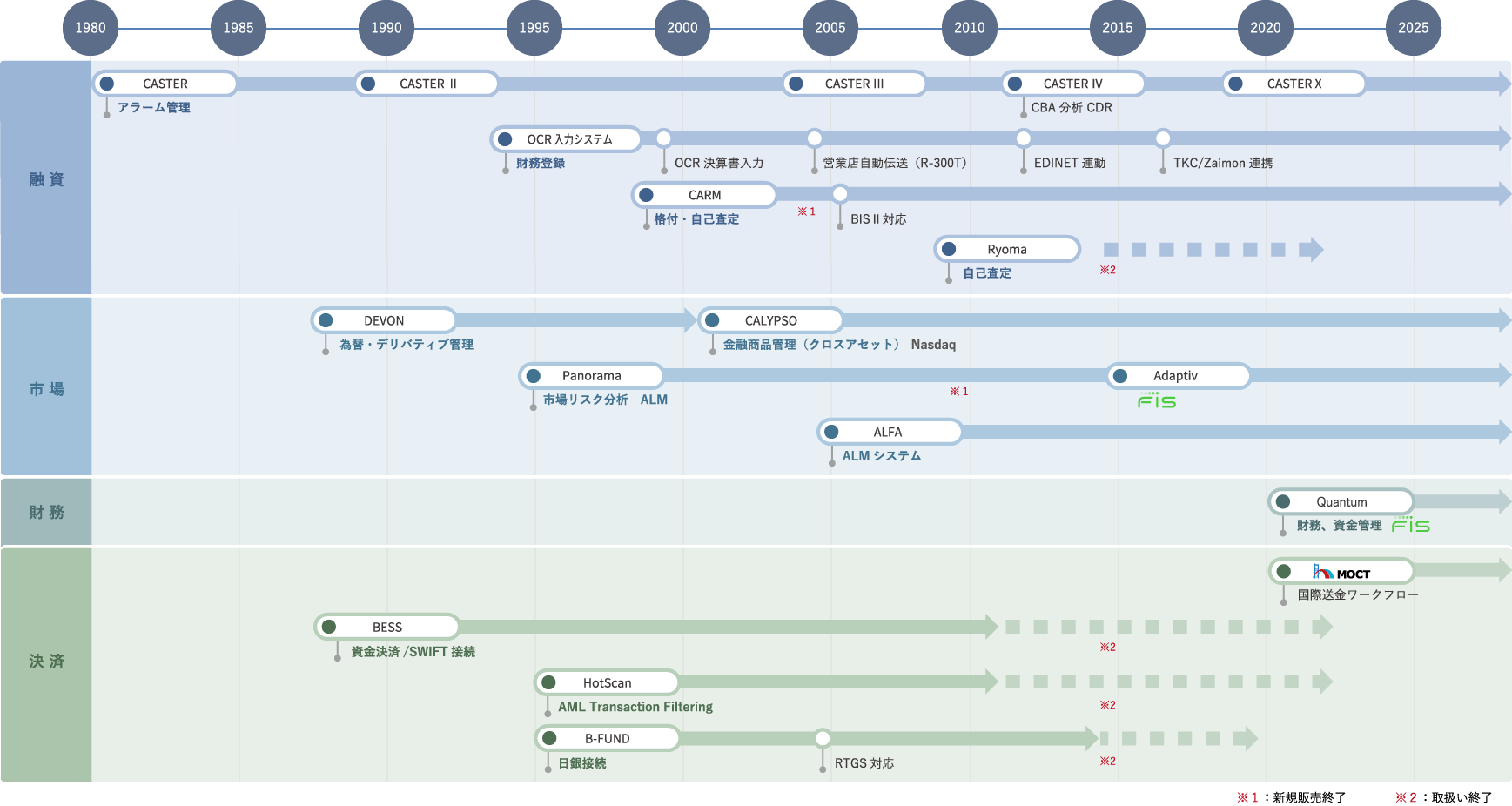
Task: Select the 1980 year marker
Action: tap(91, 28)
